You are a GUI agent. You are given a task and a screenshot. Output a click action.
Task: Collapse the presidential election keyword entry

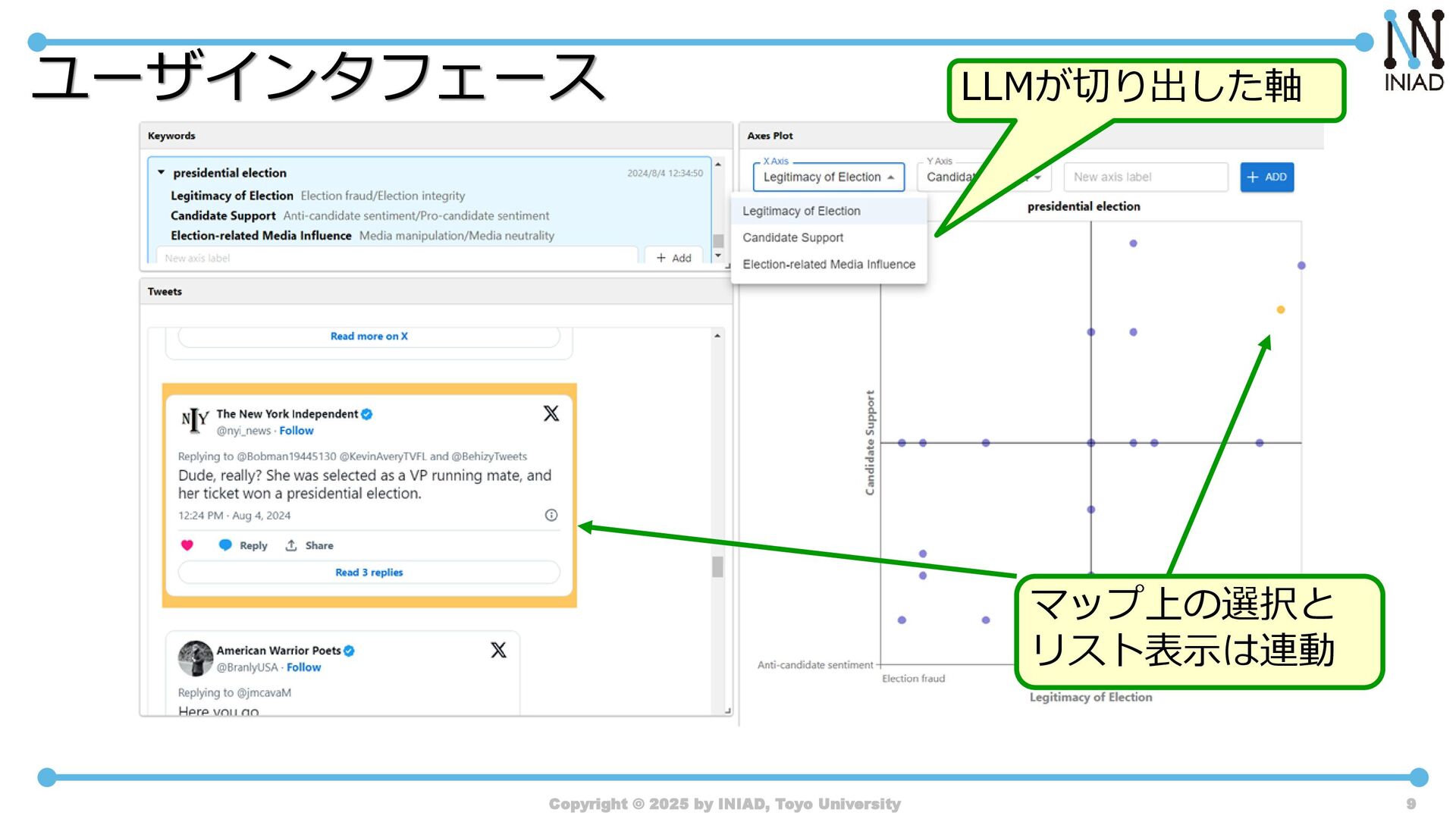pyautogui.click(x=161, y=173)
